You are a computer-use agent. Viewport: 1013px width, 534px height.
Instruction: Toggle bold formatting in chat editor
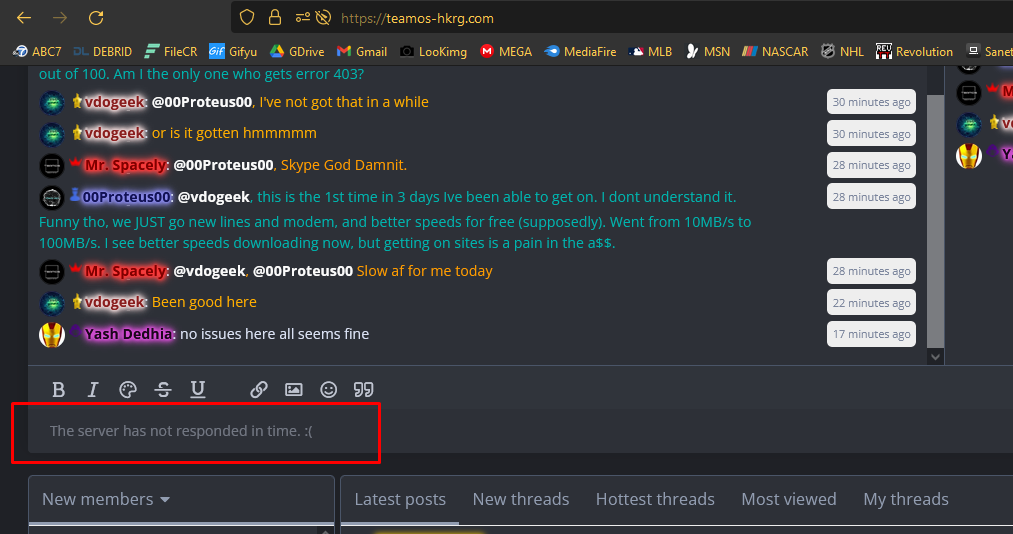coord(58,389)
